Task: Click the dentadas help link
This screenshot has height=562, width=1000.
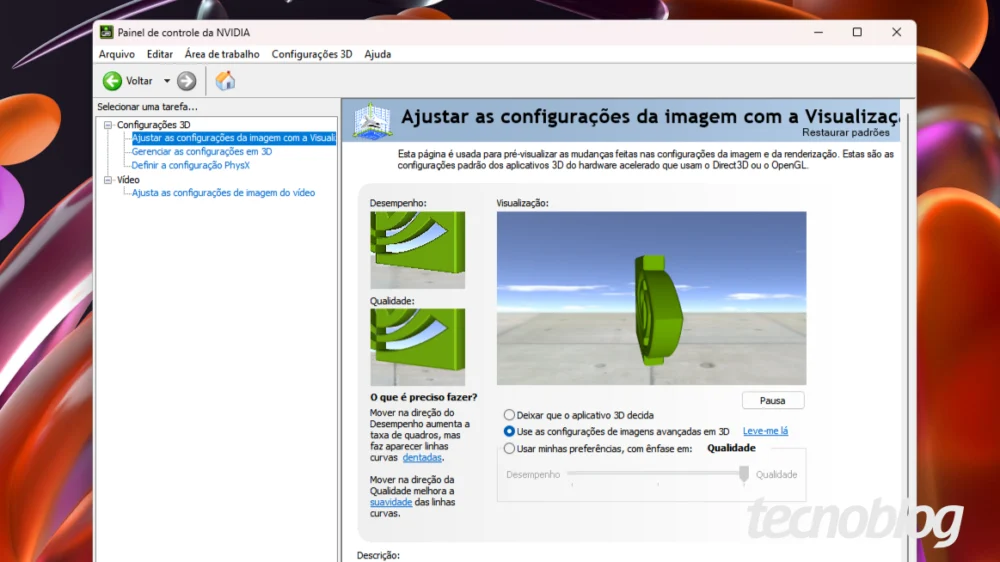Action: [422, 458]
